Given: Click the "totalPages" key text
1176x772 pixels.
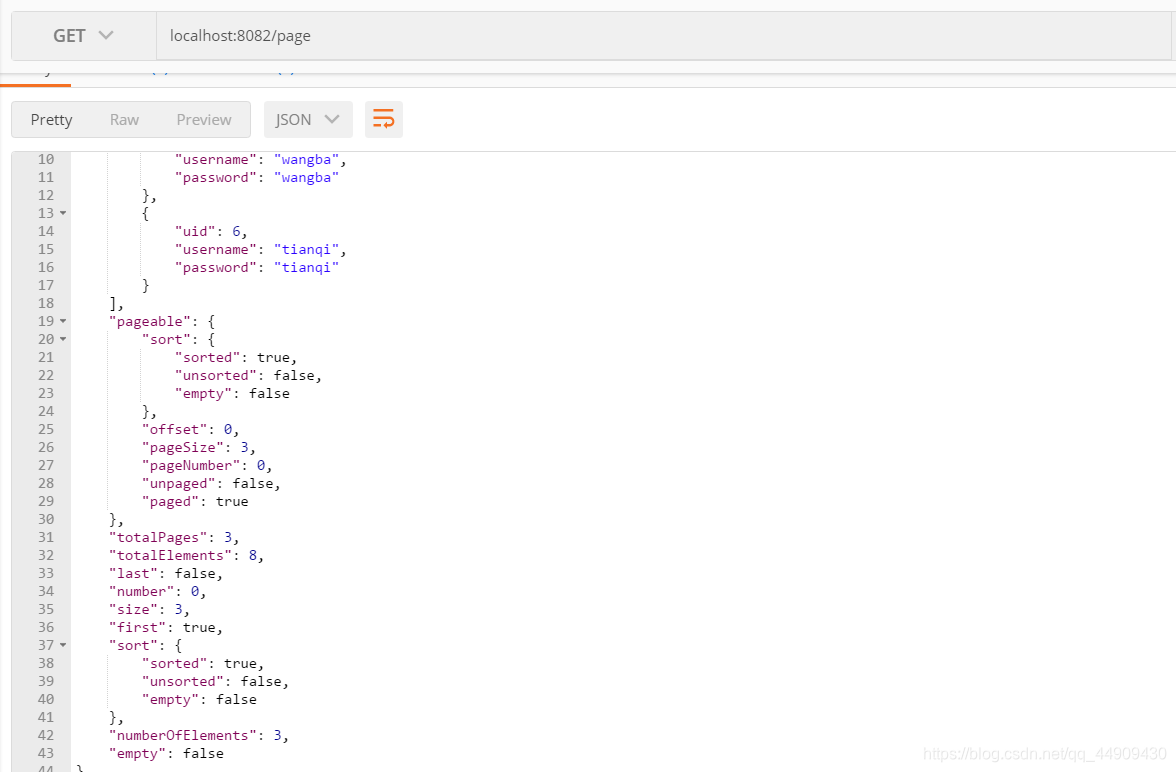Looking at the screenshot, I should 158,537.
